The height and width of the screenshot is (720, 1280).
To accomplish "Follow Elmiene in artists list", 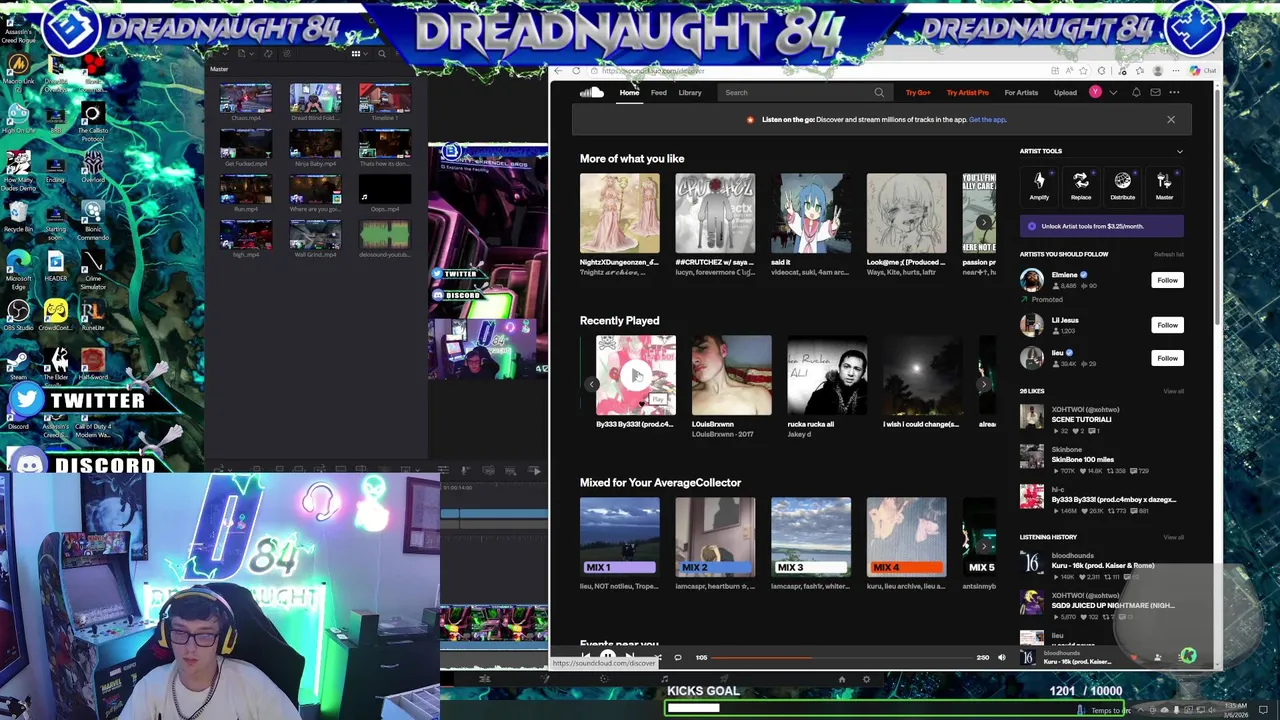I will [x=1167, y=280].
